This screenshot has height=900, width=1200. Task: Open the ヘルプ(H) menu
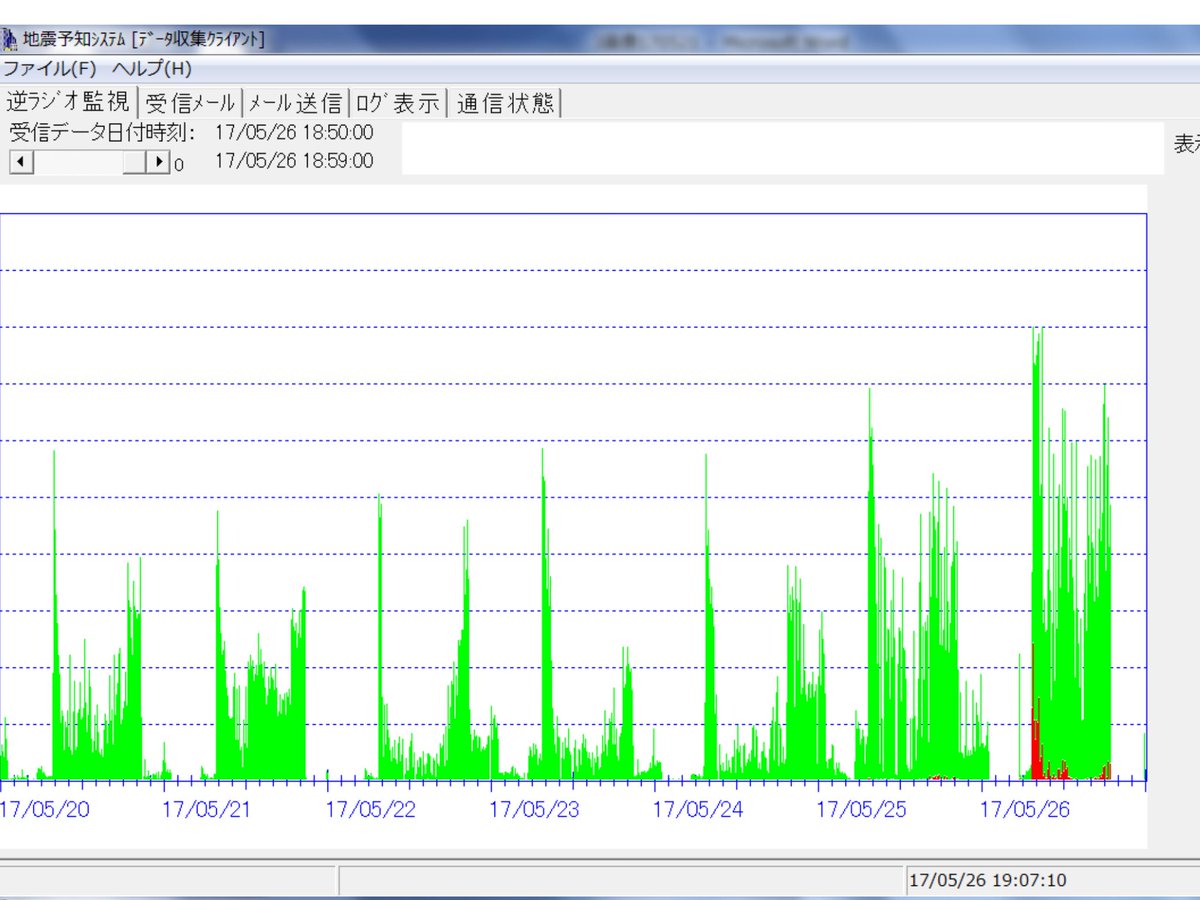pos(151,69)
